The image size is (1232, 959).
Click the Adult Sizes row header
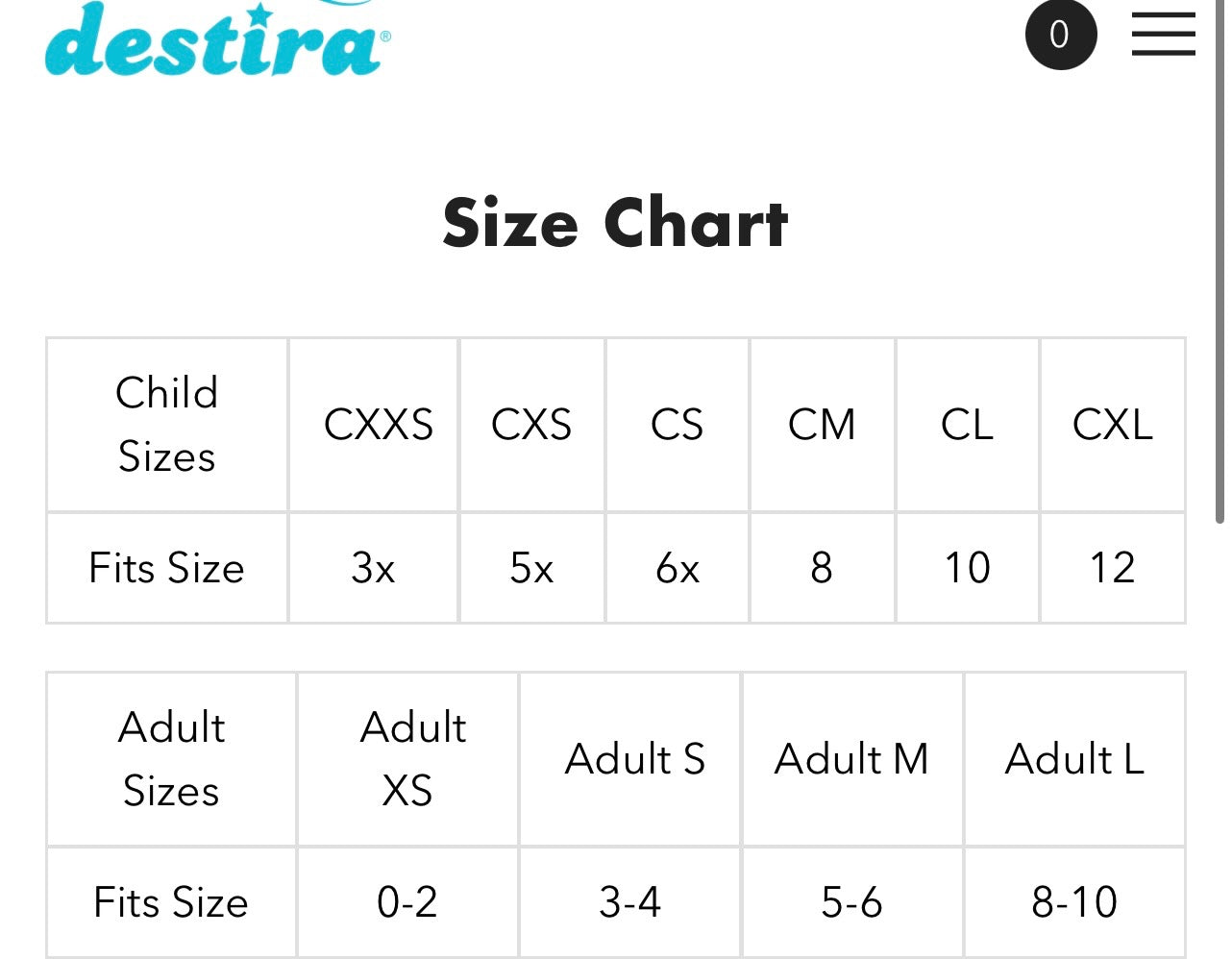(x=171, y=759)
